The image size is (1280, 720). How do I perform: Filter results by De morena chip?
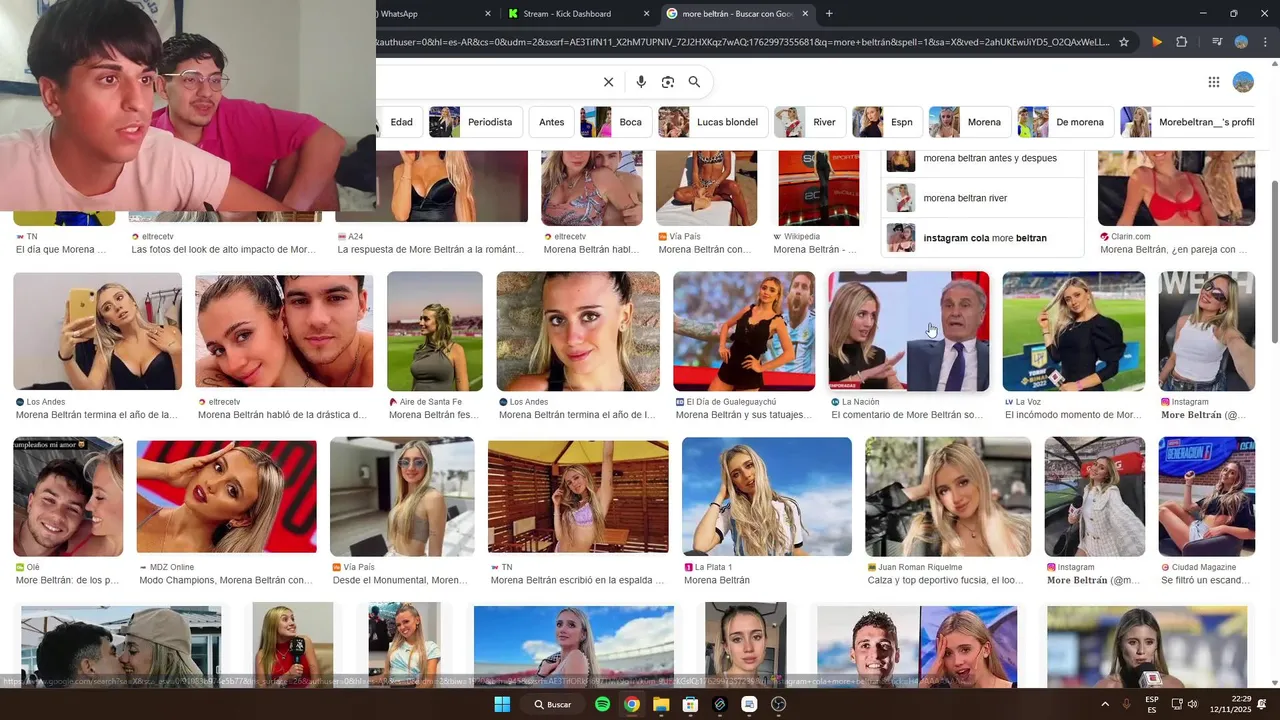[x=1066, y=122]
